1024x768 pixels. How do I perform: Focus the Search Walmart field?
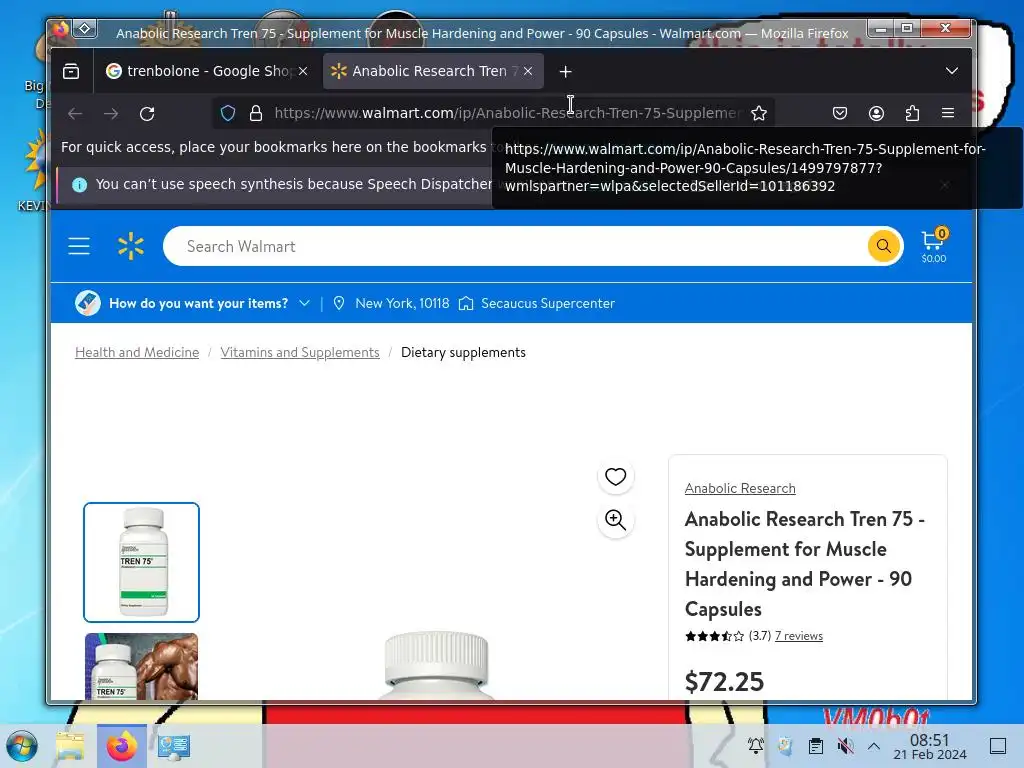point(513,246)
